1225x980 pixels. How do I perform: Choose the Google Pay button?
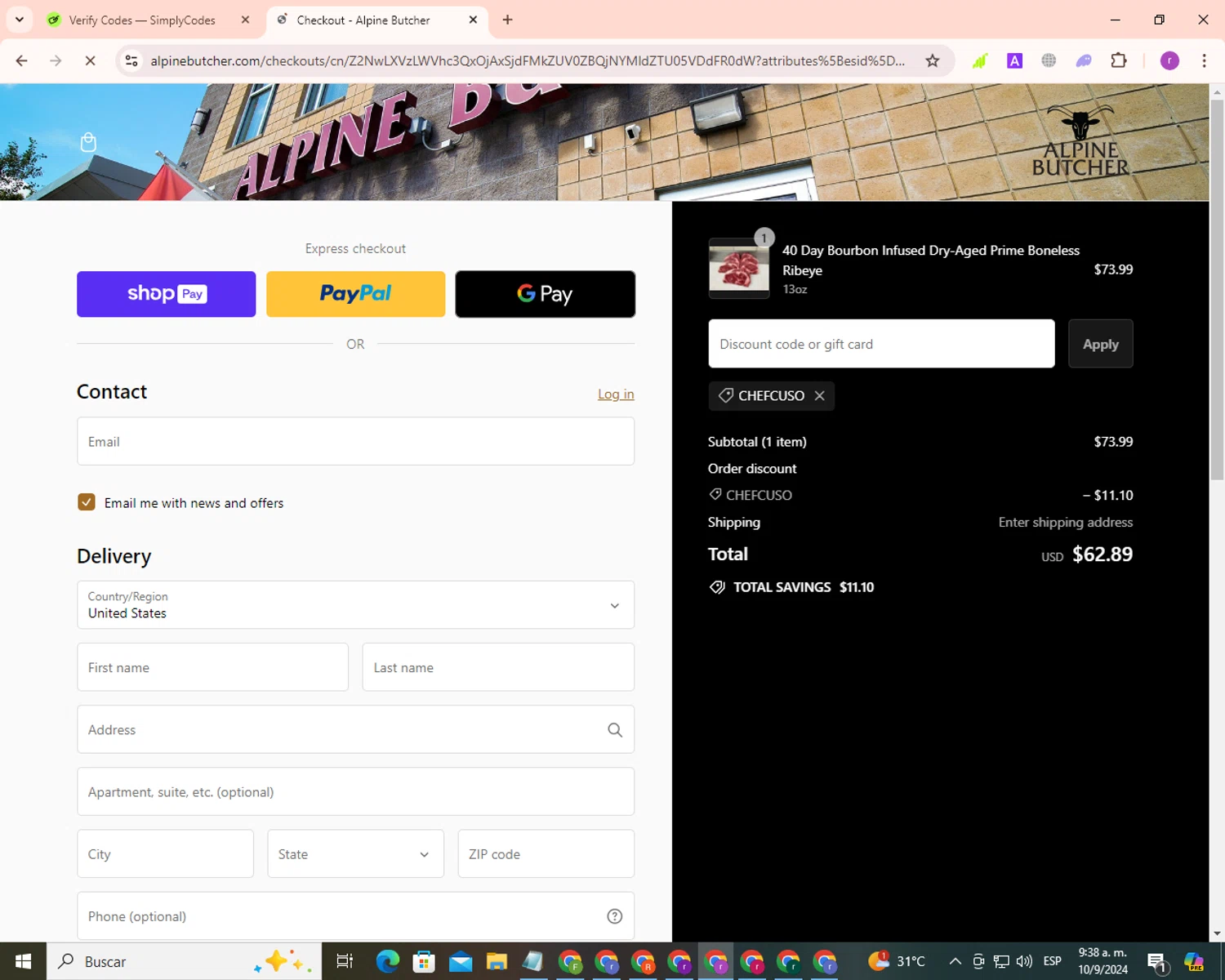pyautogui.click(x=545, y=294)
